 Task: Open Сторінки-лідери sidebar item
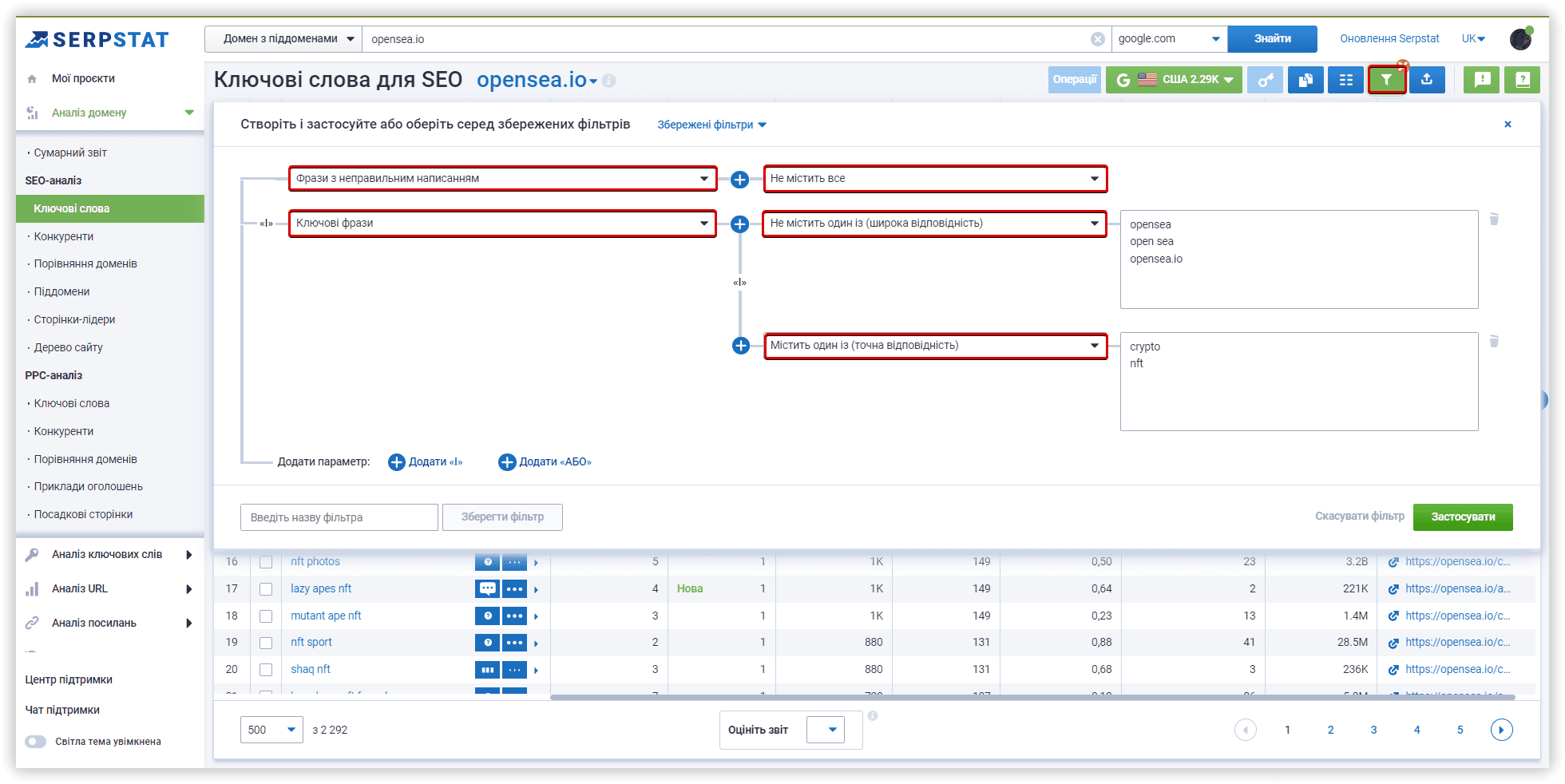pos(74,319)
